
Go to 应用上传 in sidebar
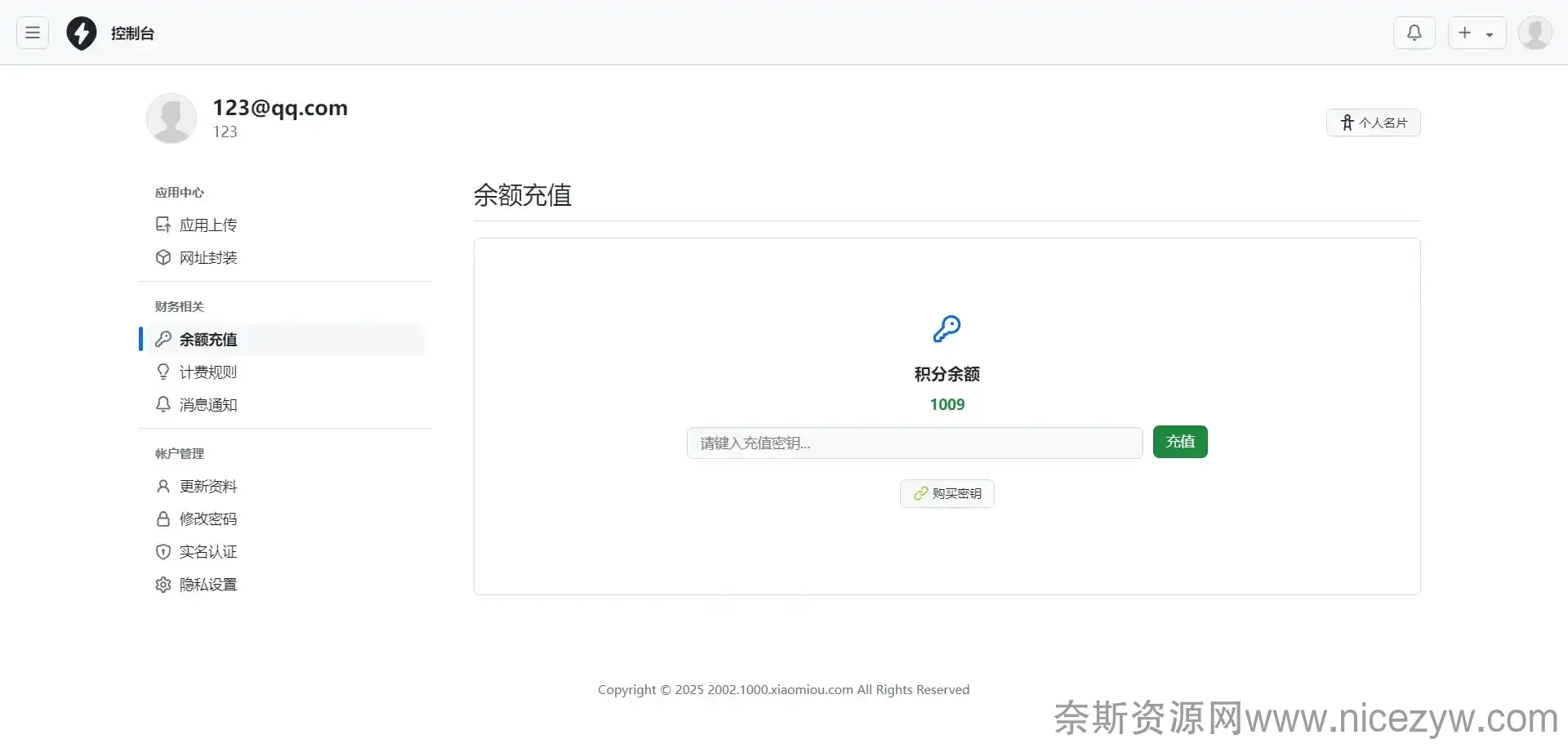[207, 225]
